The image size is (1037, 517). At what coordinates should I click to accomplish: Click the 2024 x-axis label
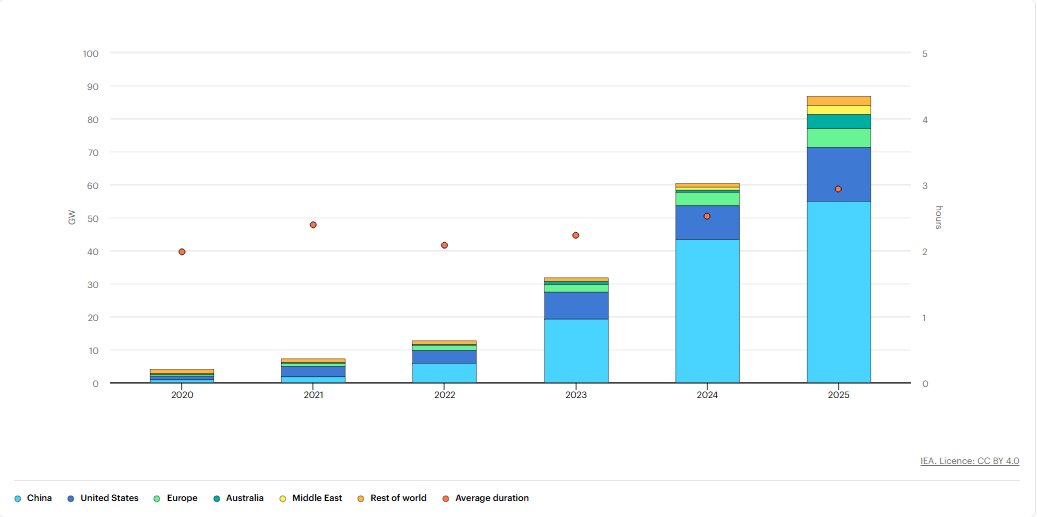707,394
